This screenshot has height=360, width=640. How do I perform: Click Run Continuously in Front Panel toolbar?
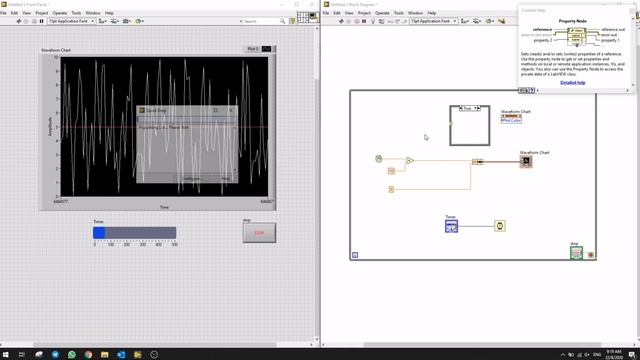[x=27, y=21]
